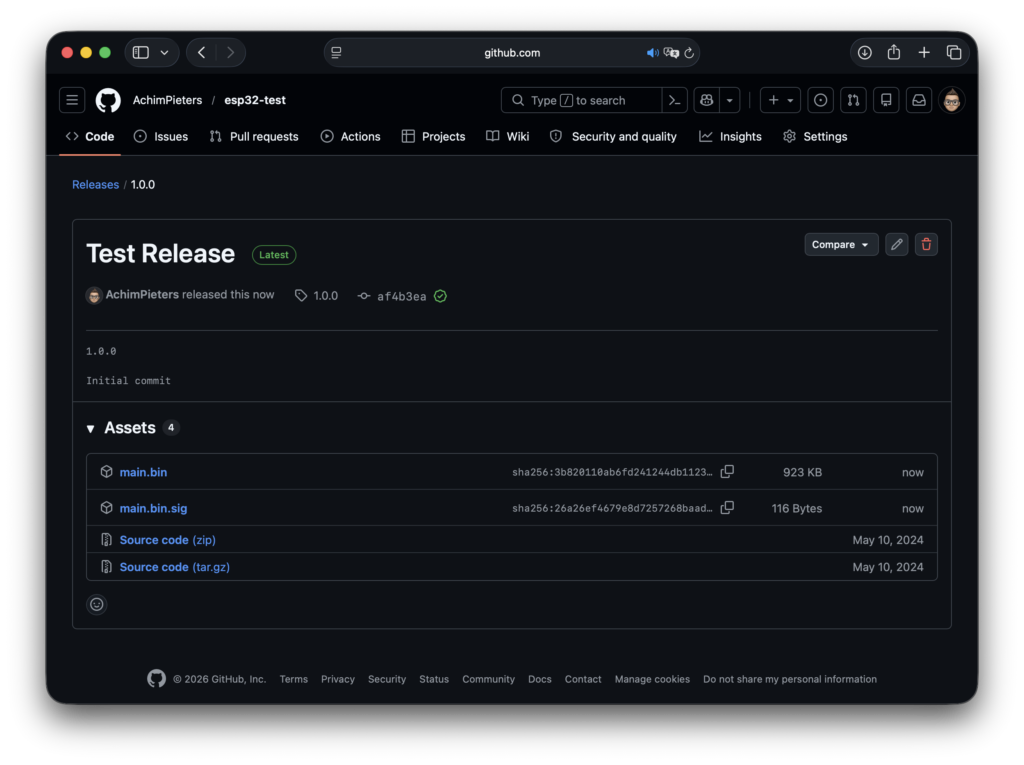Click the edit release pencil icon
The height and width of the screenshot is (765, 1024).
point(897,244)
